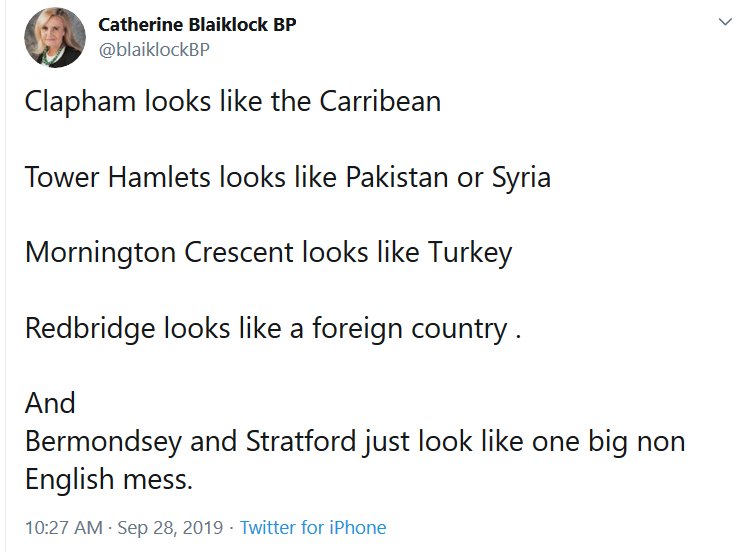Click the 10:27 AM time stamp
Screen dimensions: 742x552
pos(61,527)
